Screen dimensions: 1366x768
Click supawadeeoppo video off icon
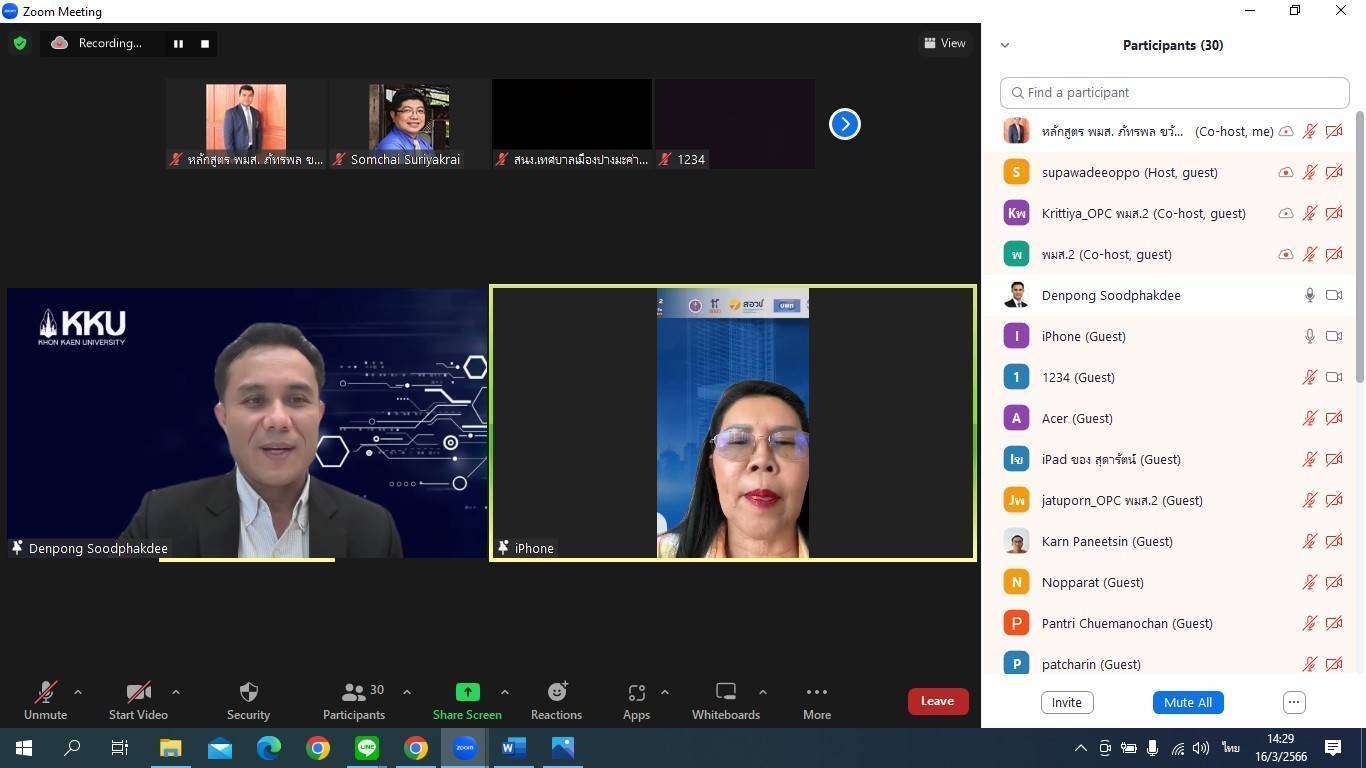1334,172
